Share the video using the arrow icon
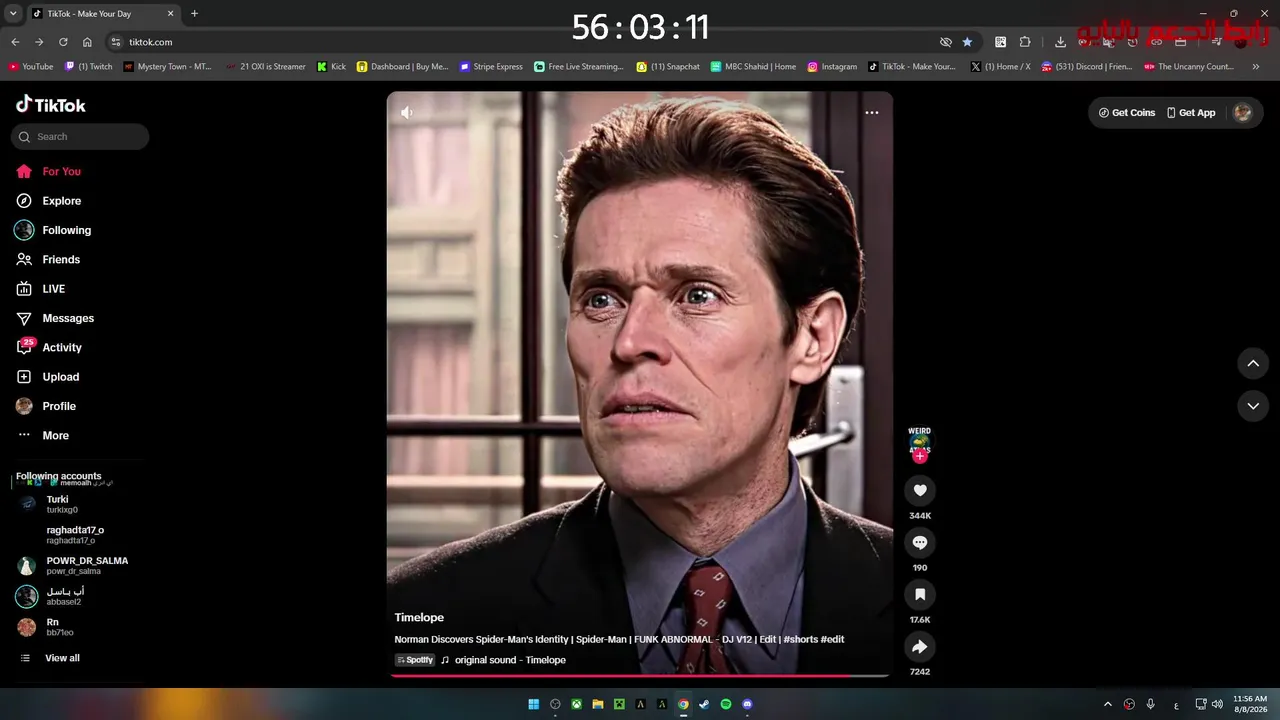This screenshot has height=720, width=1280. pyautogui.click(x=920, y=646)
